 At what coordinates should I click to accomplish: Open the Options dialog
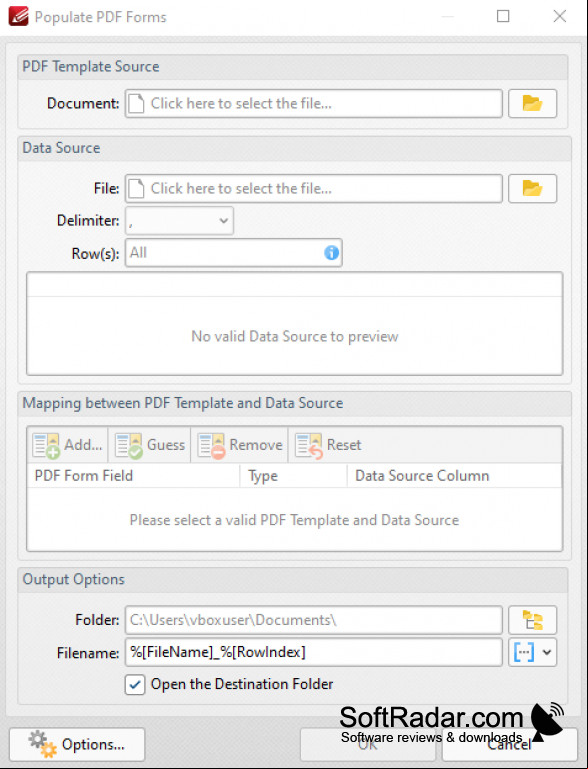click(x=77, y=744)
